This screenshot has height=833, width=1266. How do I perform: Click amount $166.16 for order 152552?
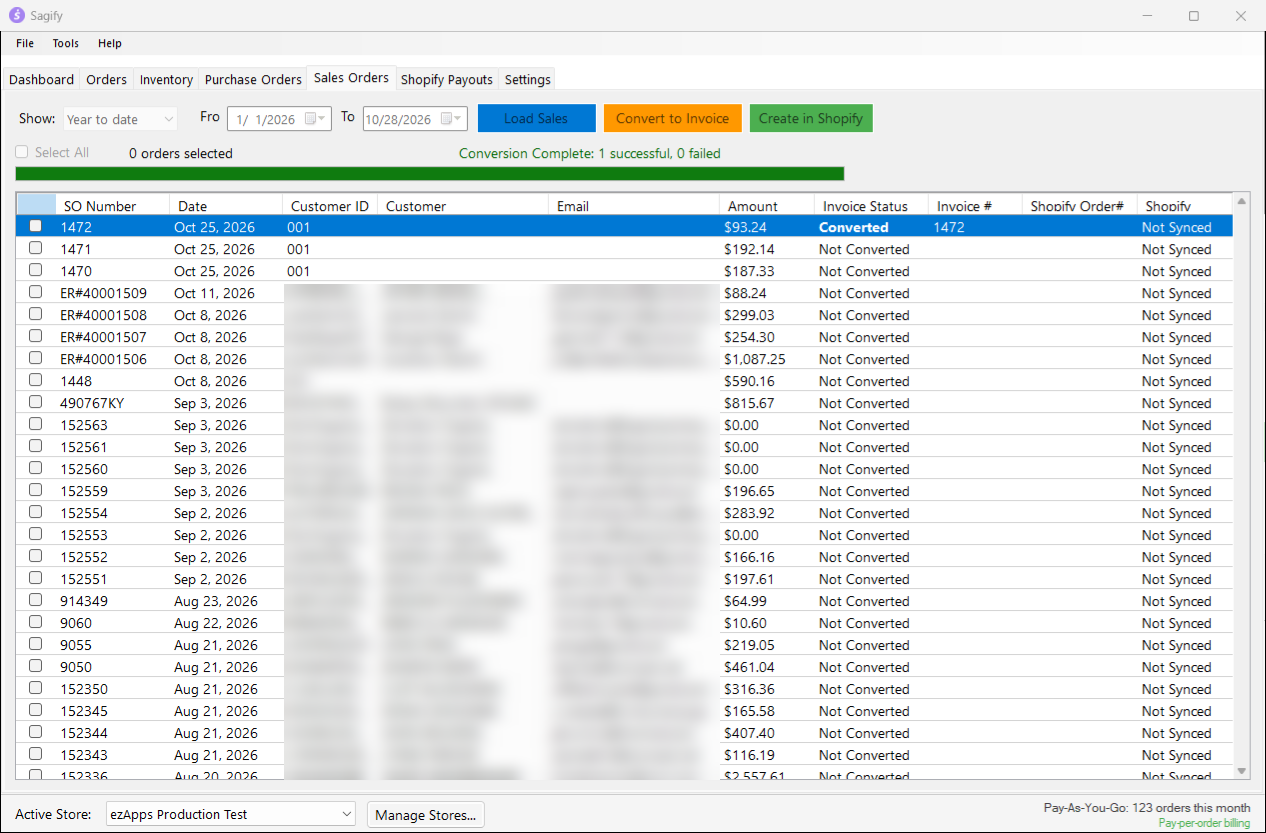point(749,557)
